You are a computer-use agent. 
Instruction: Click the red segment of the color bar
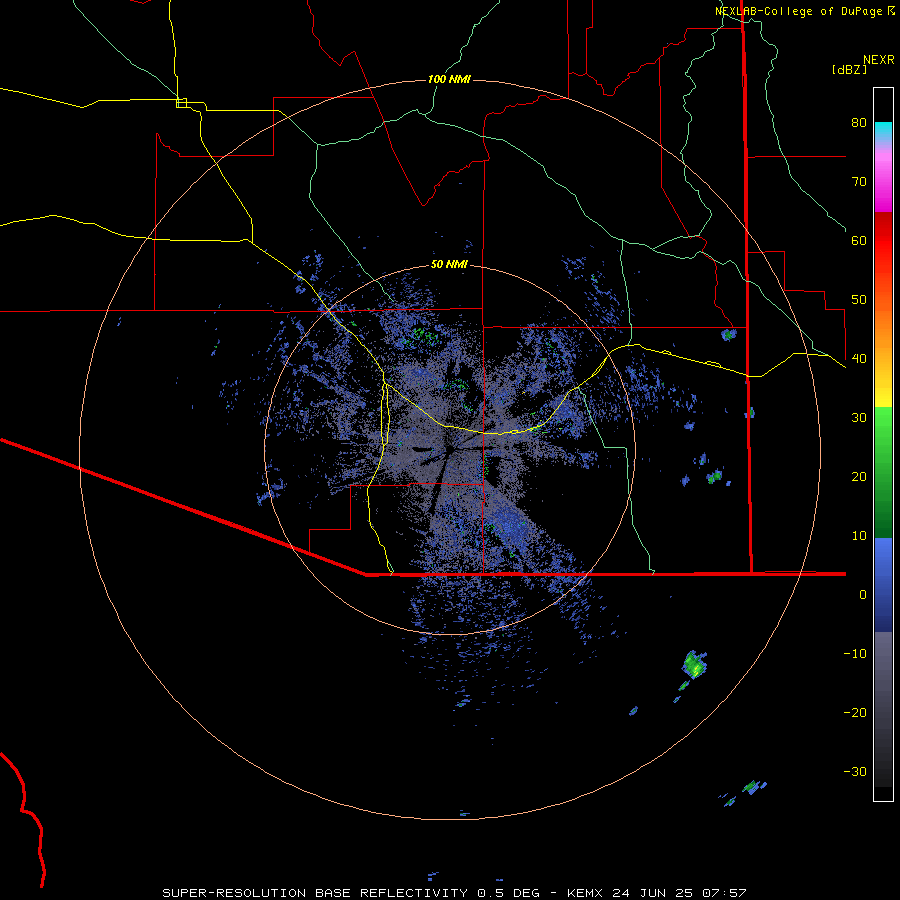point(883,241)
